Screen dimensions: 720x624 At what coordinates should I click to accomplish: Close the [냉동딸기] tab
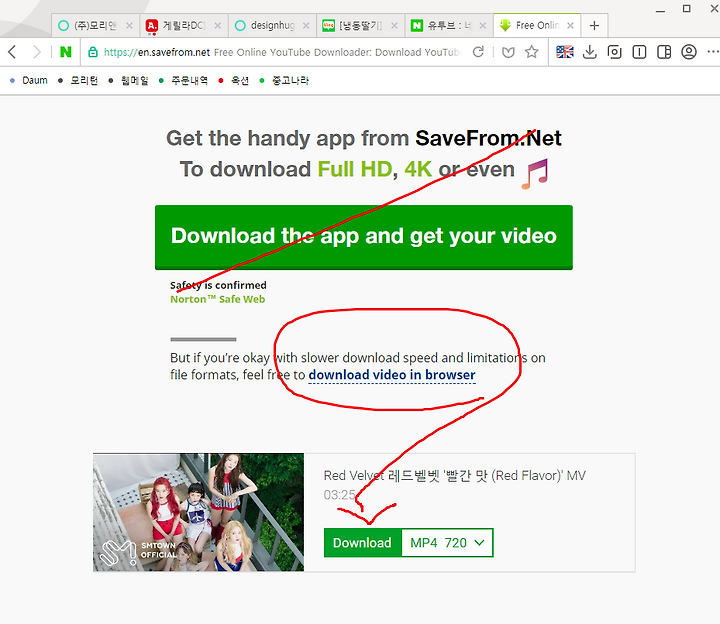(x=394, y=26)
